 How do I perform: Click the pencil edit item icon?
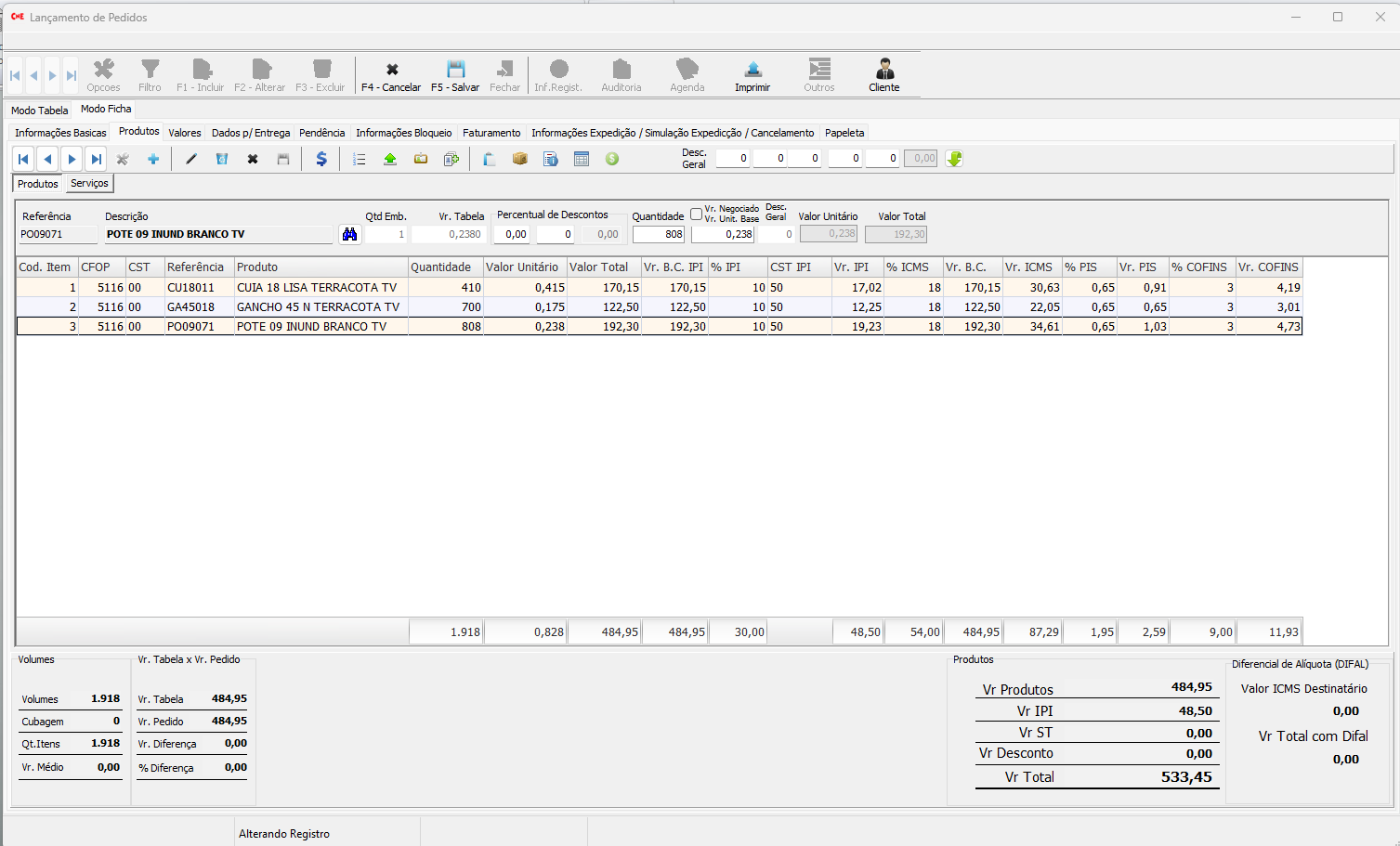(x=191, y=159)
